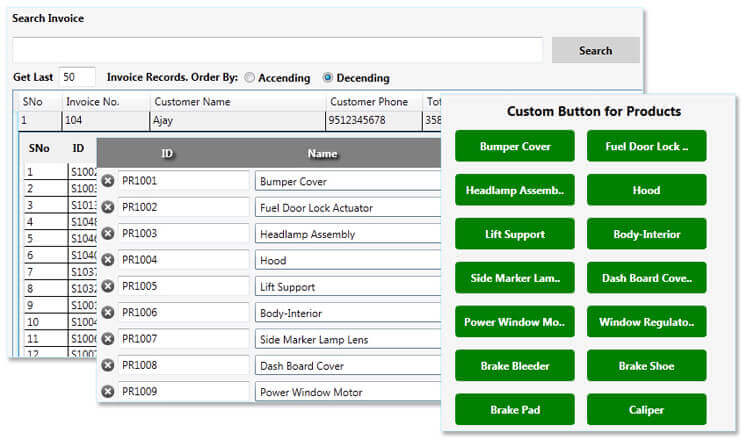
Task: Click the Bumper Cover product button
Action: tap(514, 146)
